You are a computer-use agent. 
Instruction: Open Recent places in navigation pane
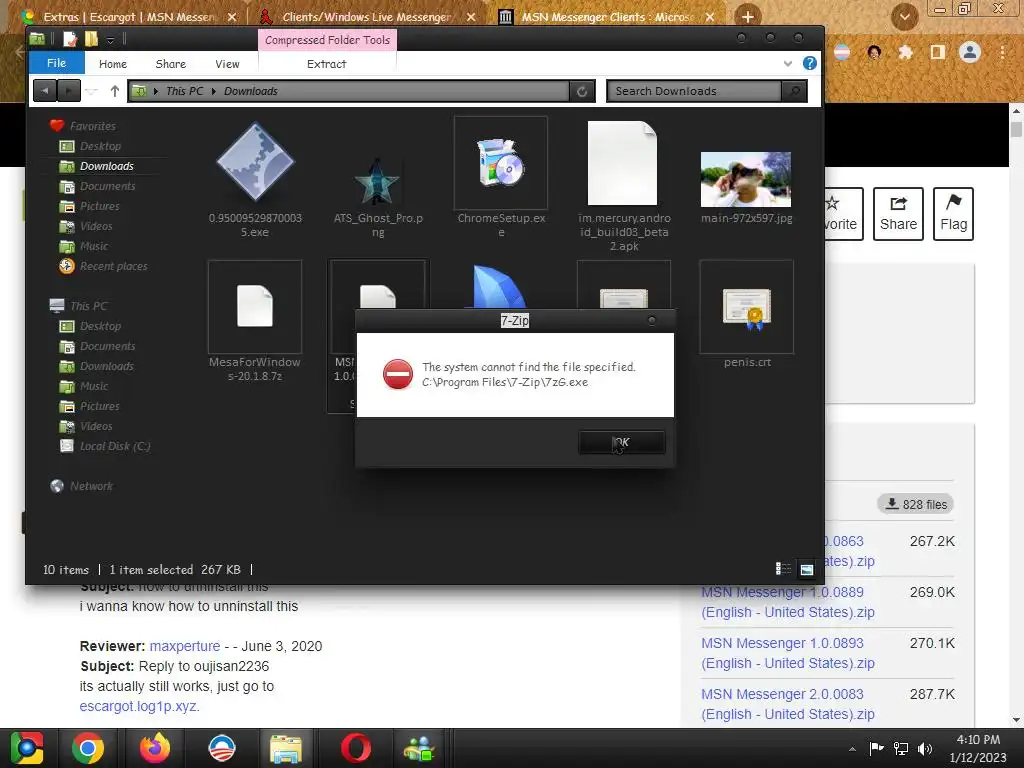(113, 266)
